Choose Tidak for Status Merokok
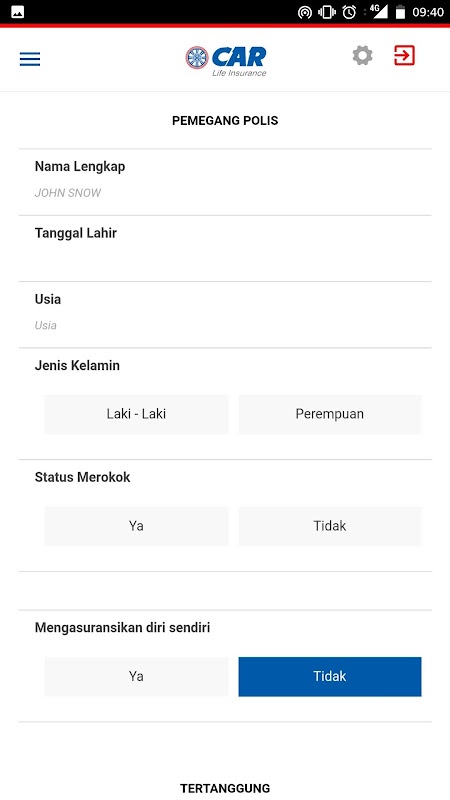 (330, 526)
